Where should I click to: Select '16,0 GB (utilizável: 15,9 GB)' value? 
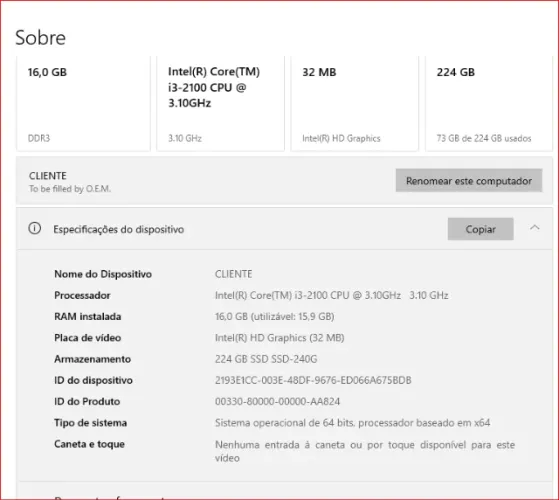[x=275, y=316]
